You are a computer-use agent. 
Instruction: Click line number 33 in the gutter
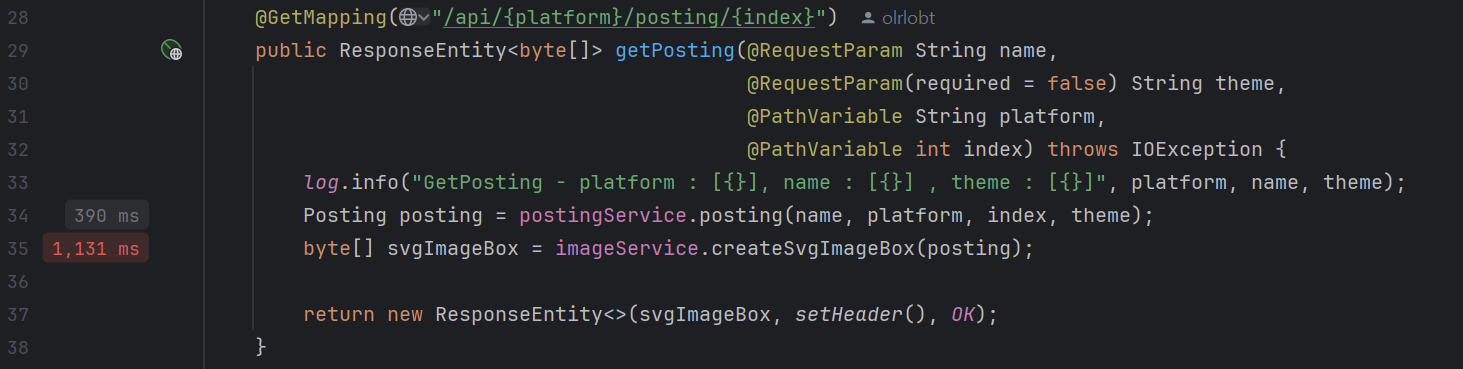click(x=18, y=183)
